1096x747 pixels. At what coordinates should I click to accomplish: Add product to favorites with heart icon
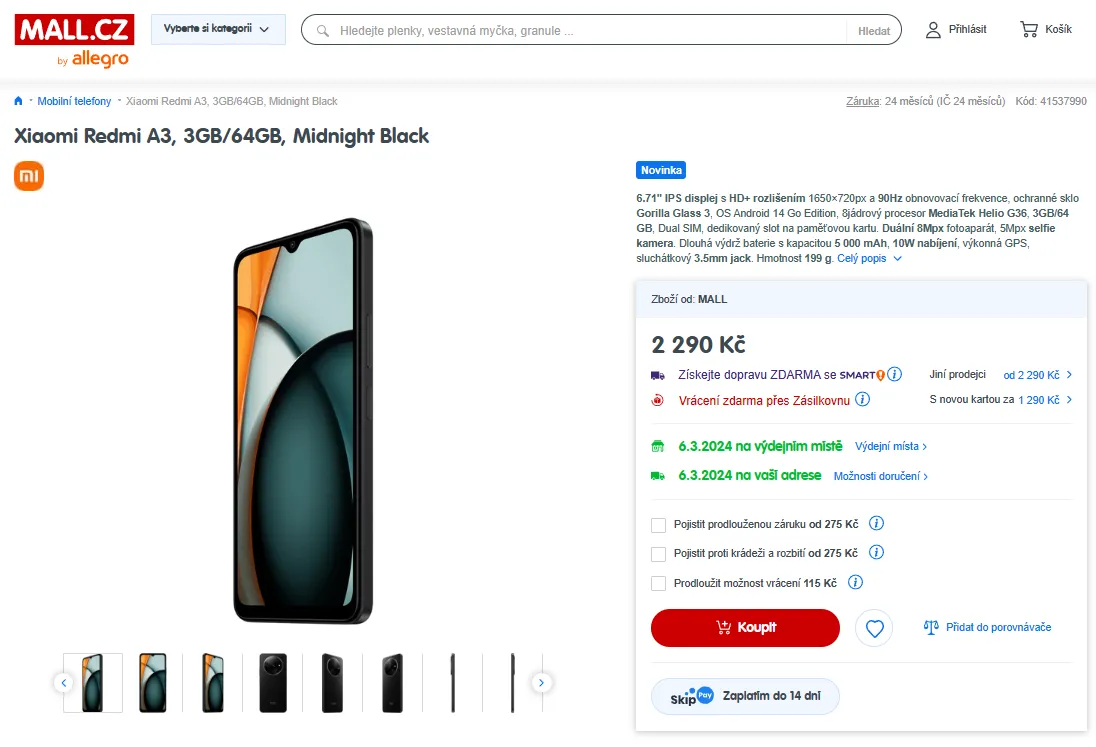coord(874,628)
